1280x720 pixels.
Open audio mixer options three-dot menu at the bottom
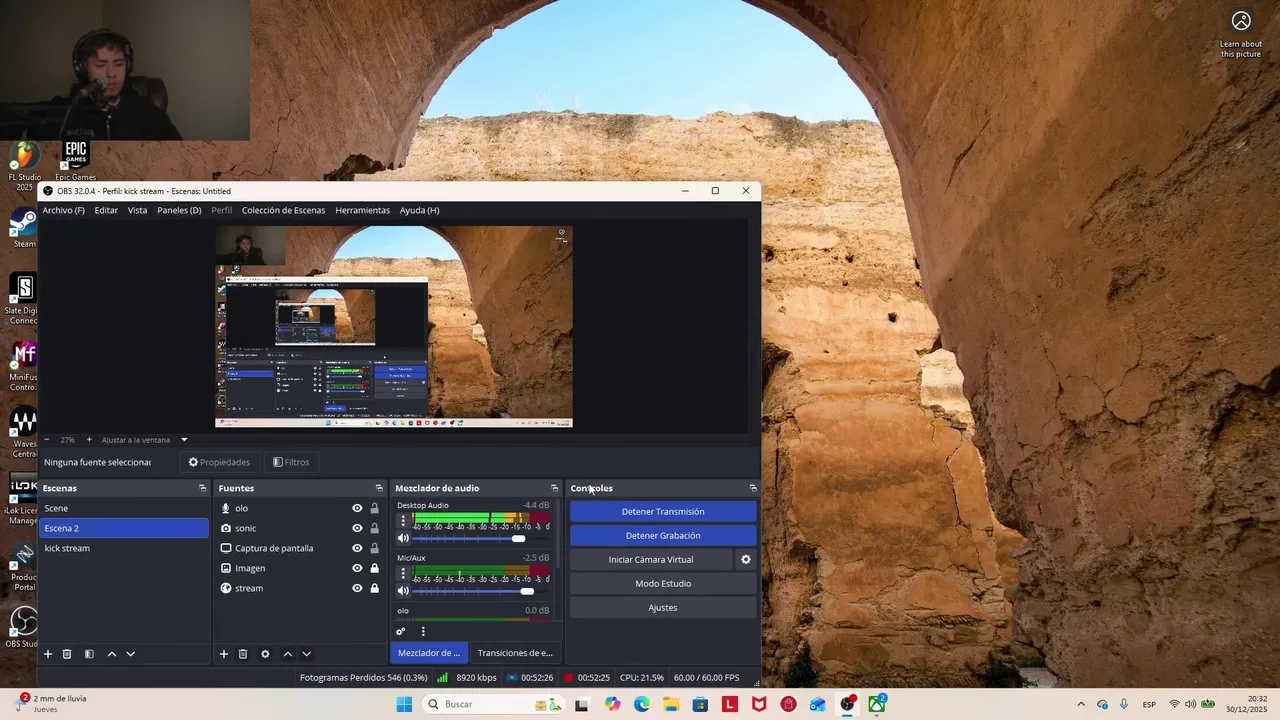[423, 631]
